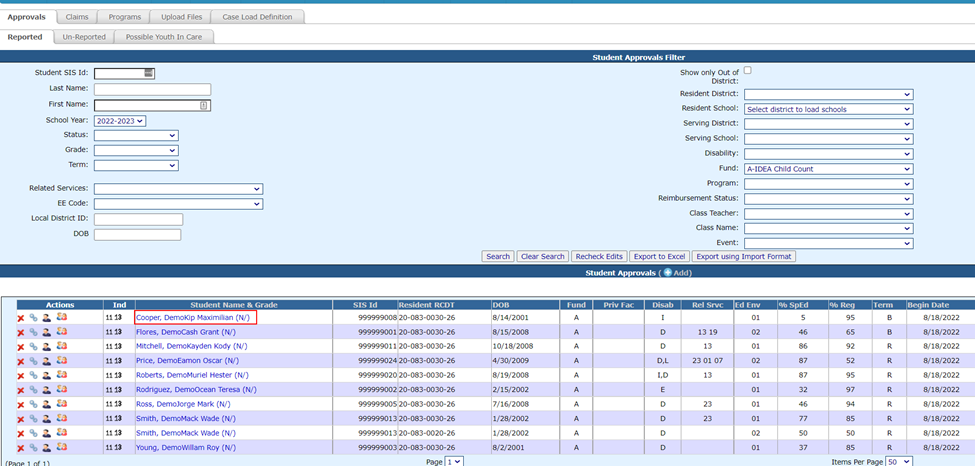Open single-person icon in Rodriguez row
This screenshot has height=466, width=975.
[x=47, y=390]
